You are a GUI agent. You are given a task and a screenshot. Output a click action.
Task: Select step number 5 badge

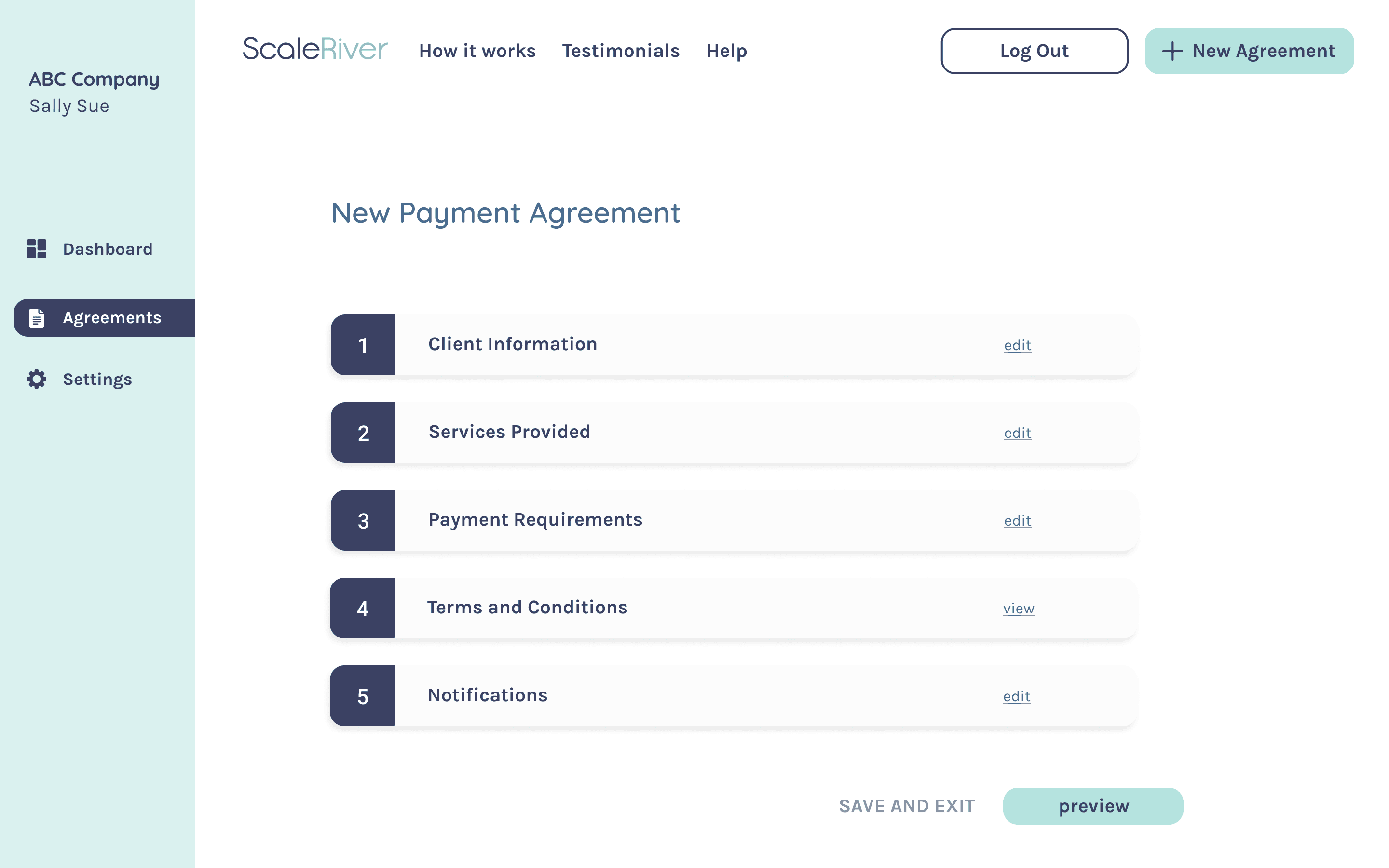pos(362,696)
